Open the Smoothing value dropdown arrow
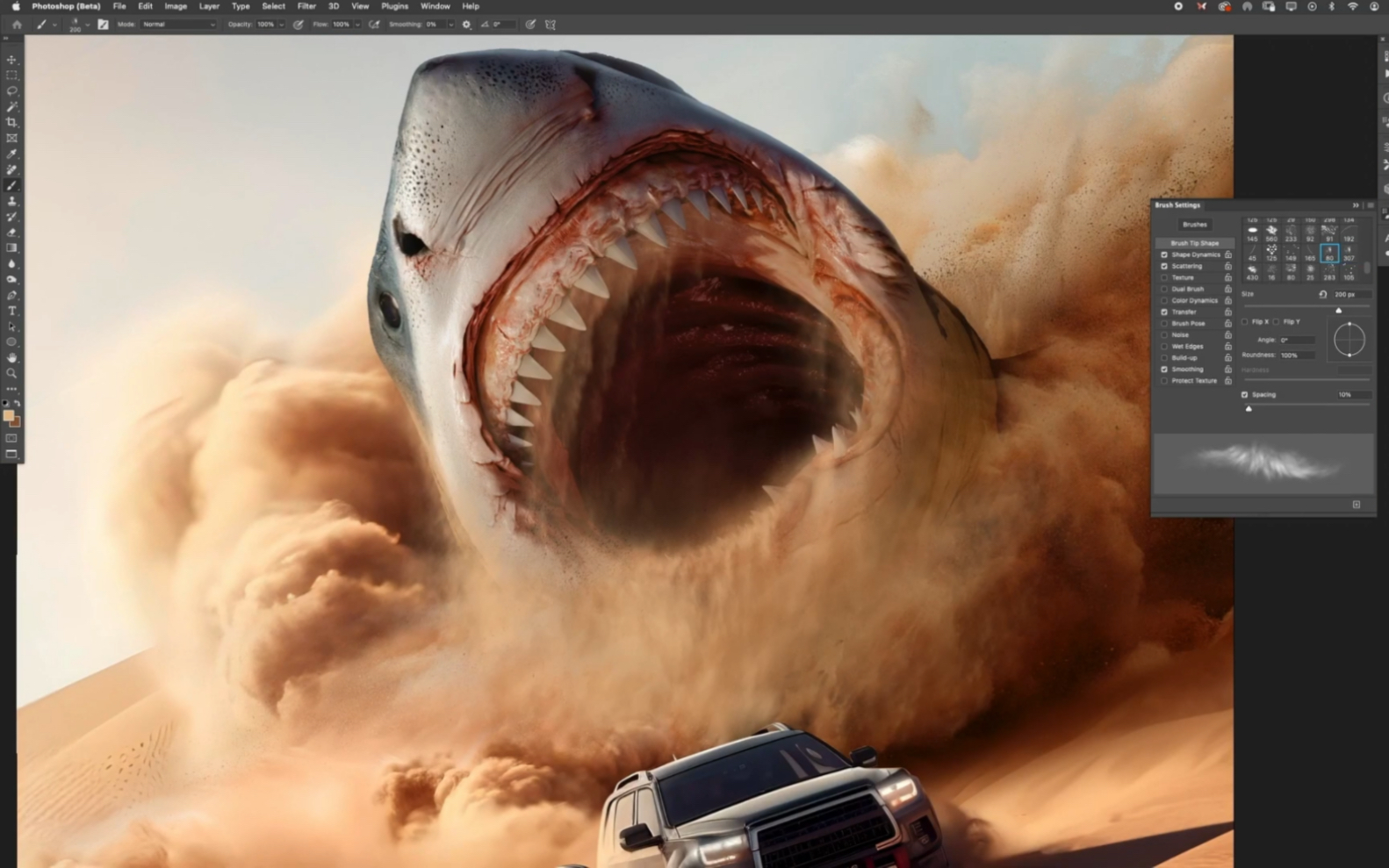Screen dimensions: 1389x868 point(450,25)
